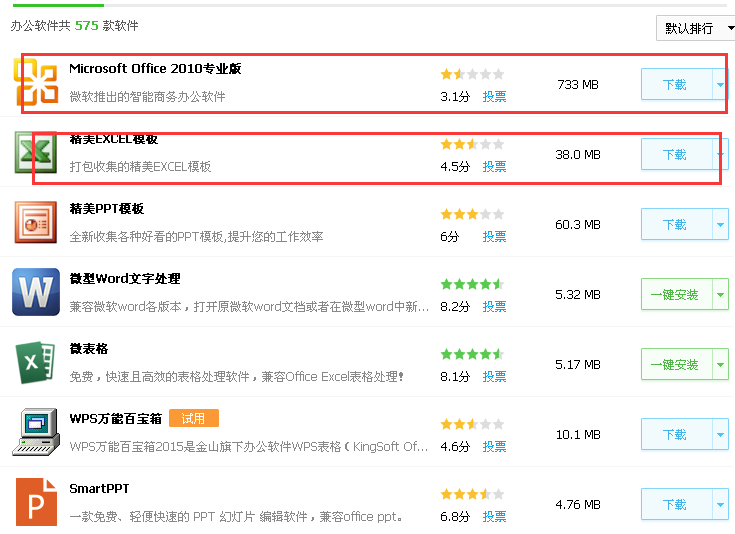Image resolution: width=735 pixels, height=534 pixels.
Task: Open the 精美PPT模板 title link
Action: pos(106,209)
